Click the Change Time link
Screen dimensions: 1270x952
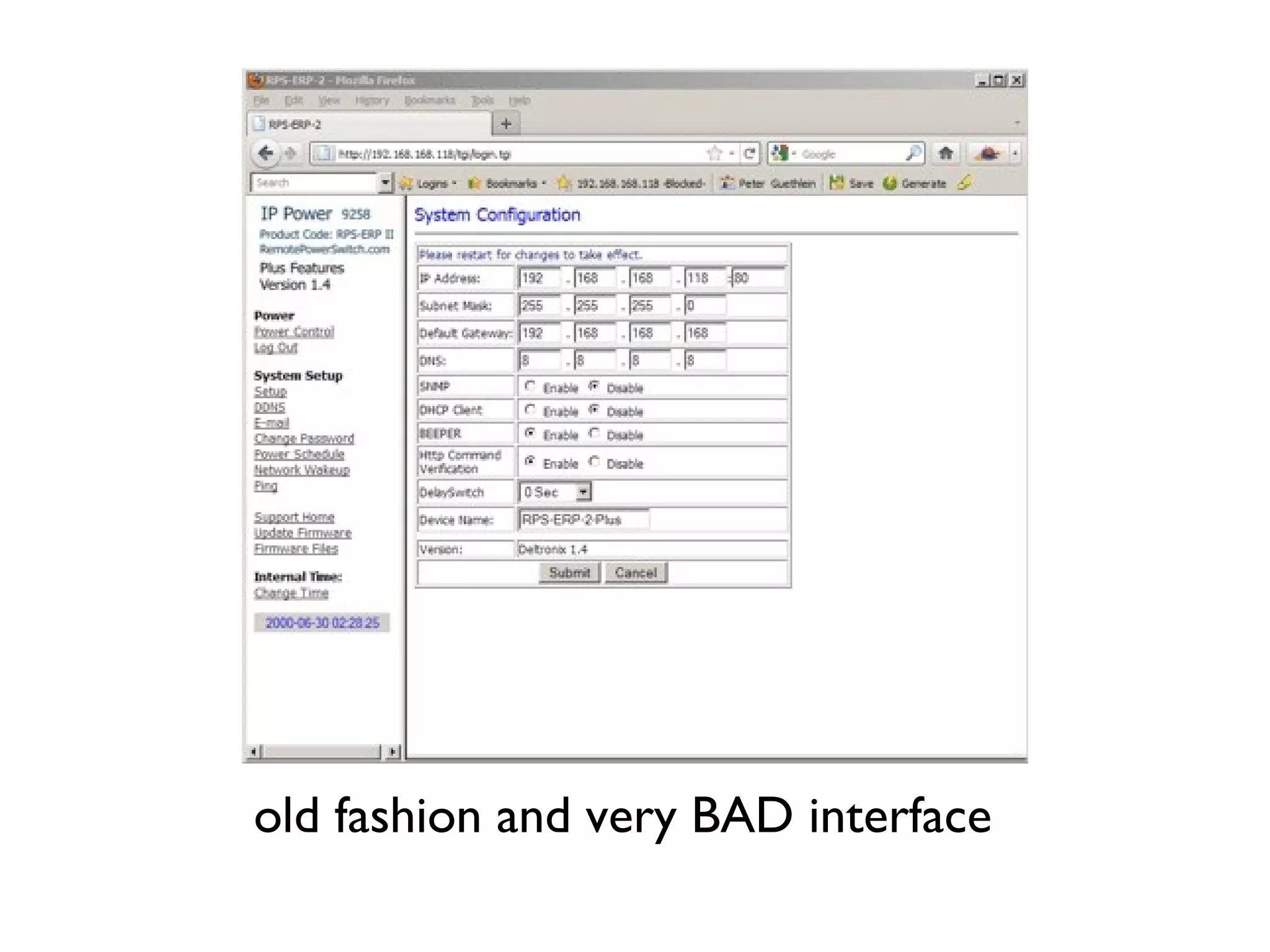coord(291,593)
